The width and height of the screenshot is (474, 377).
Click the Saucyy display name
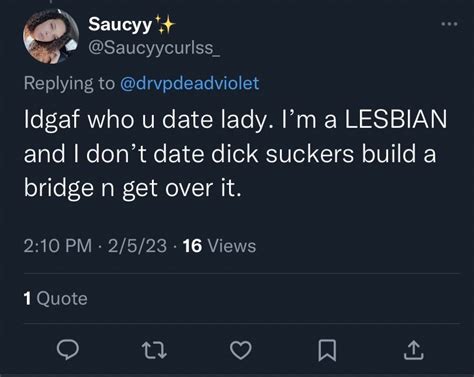point(120,24)
